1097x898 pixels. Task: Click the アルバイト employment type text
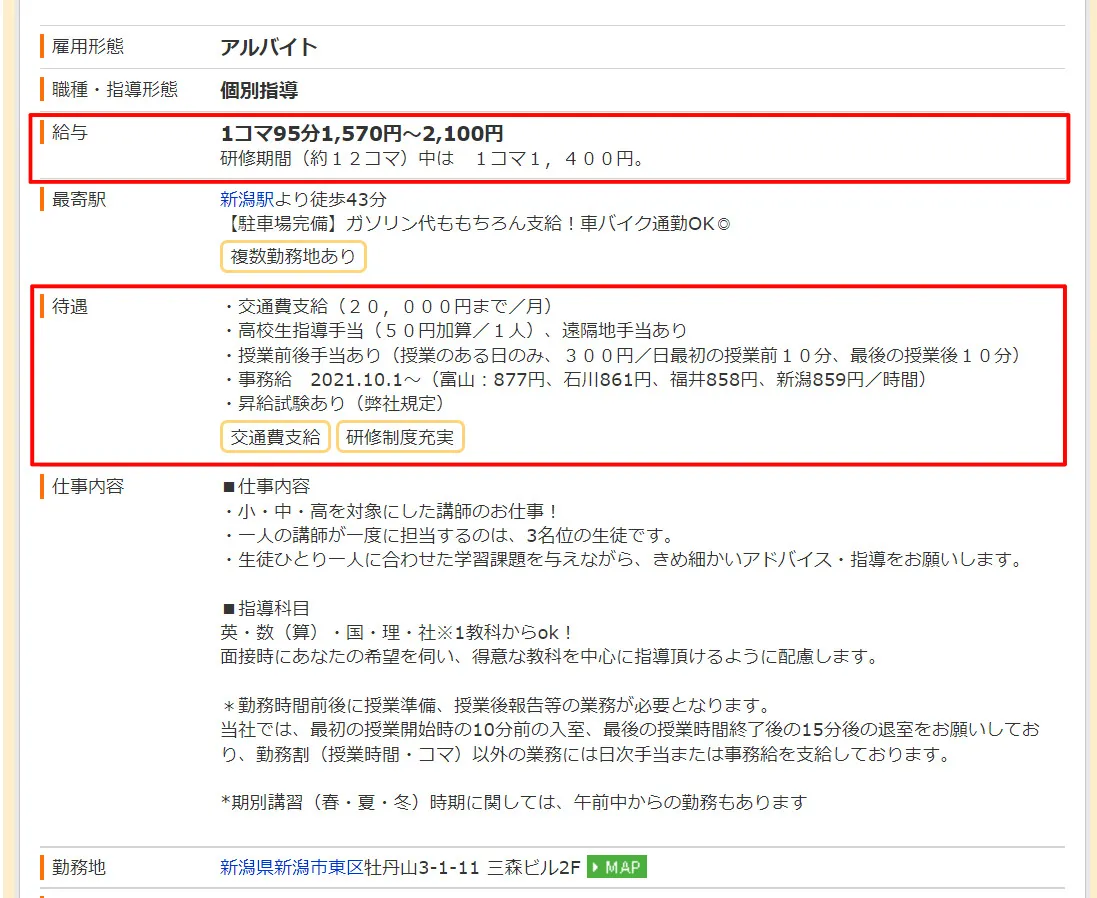(269, 47)
